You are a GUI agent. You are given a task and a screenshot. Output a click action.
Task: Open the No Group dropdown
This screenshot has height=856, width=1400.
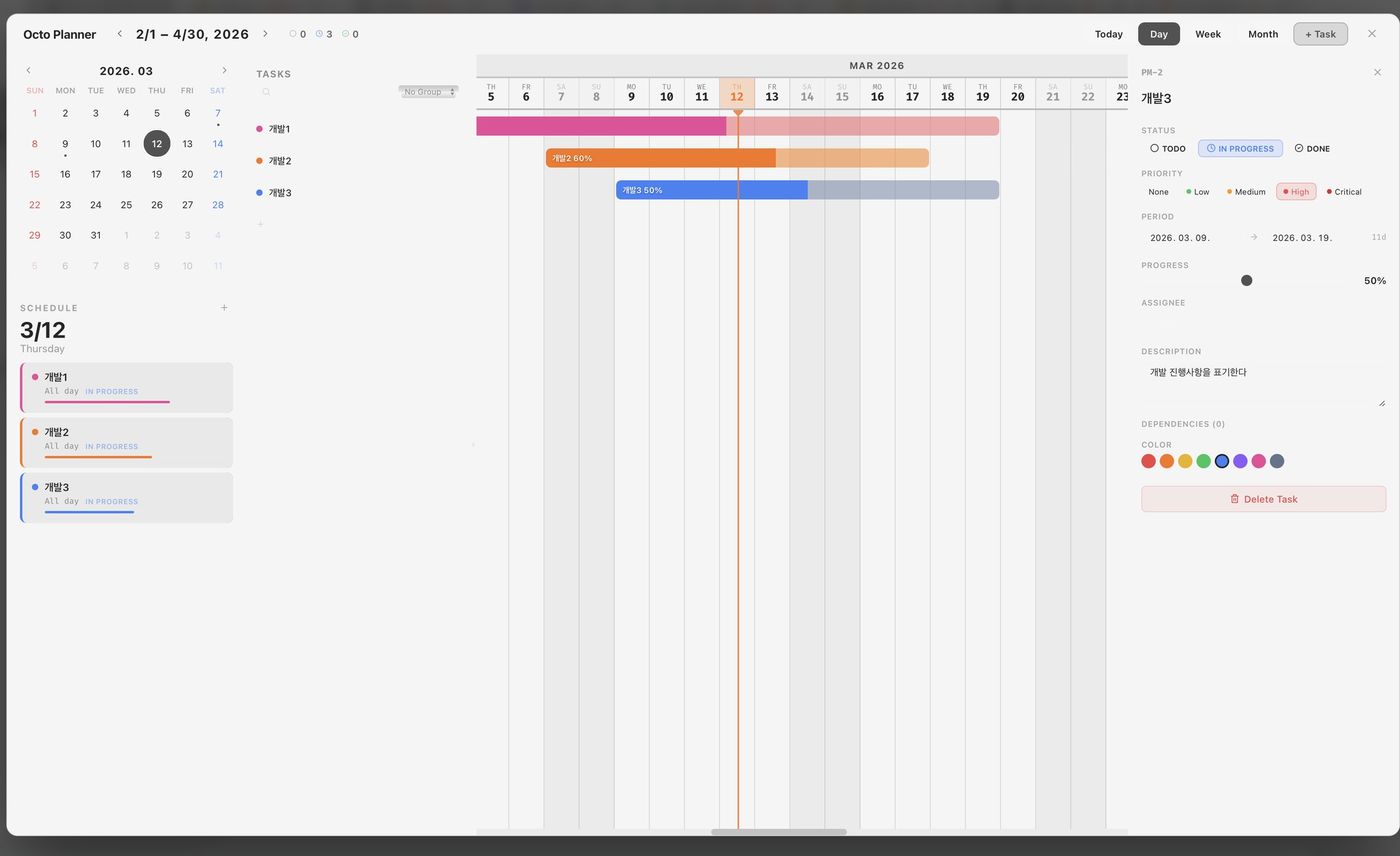(428, 92)
